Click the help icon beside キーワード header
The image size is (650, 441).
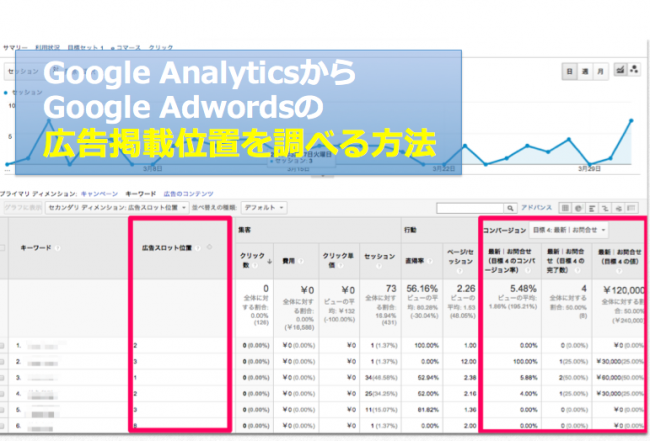click(x=59, y=245)
